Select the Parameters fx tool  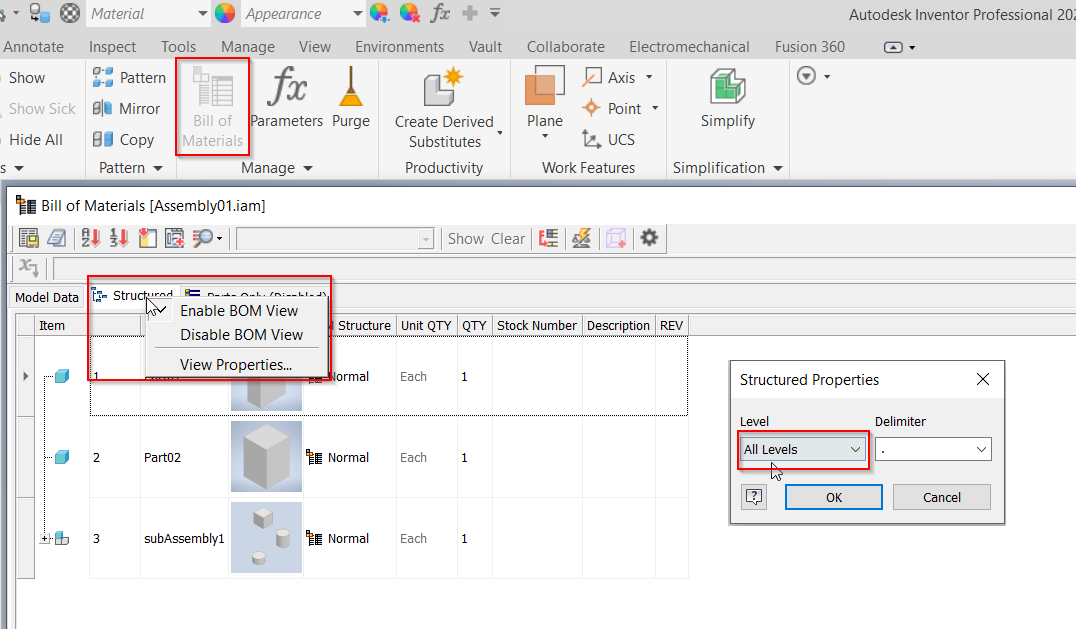(x=287, y=100)
